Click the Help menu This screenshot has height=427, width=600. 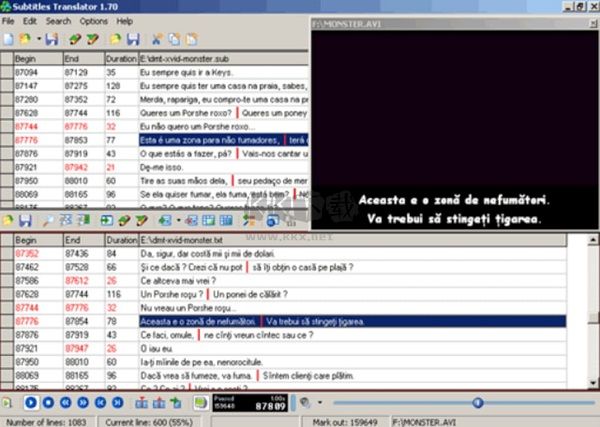[x=124, y=21]
